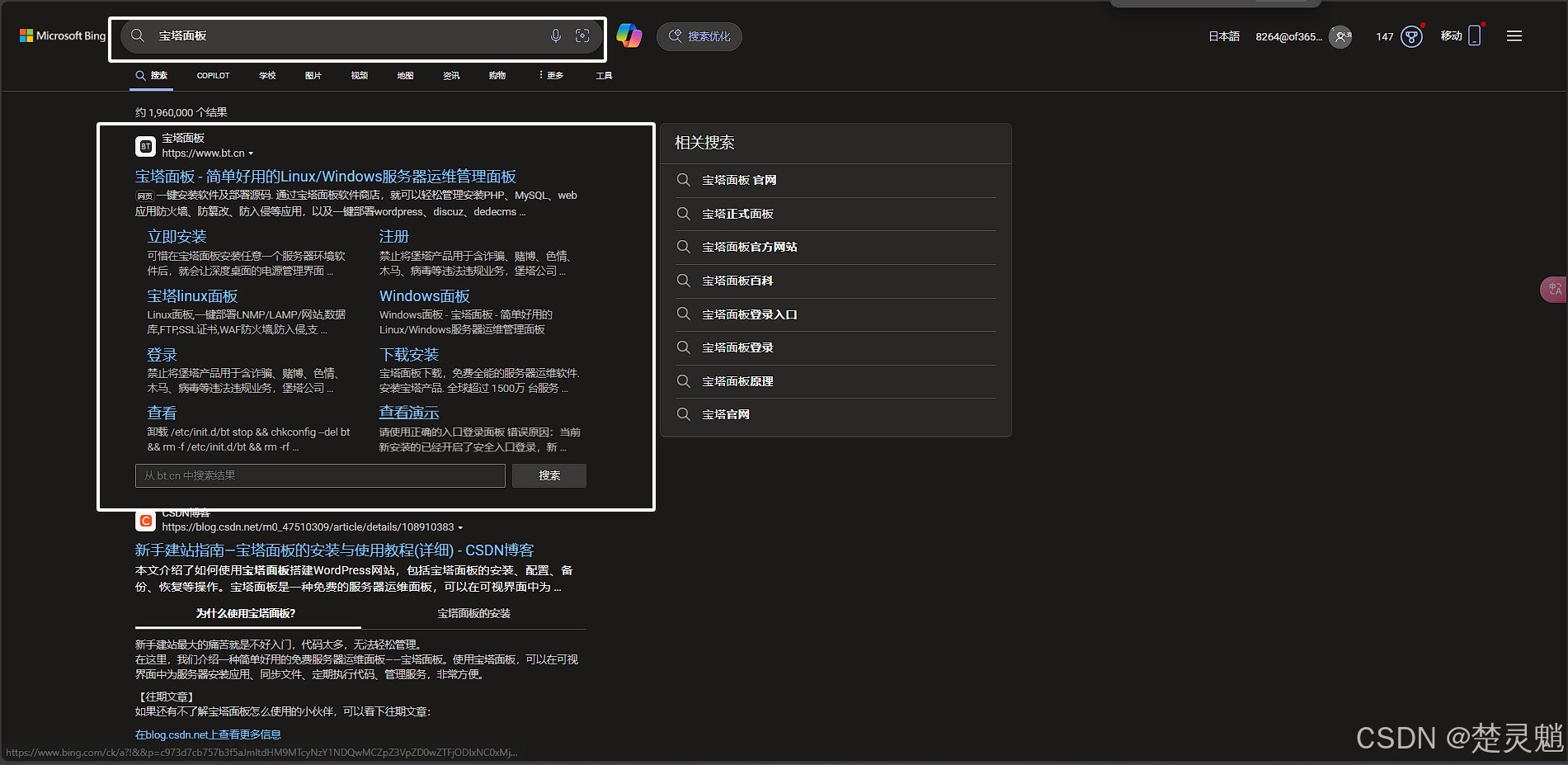1568x765 pixels.
Task: Expand dropdown arrow beside https://www.bt.cn
Action: pos(251,153)
